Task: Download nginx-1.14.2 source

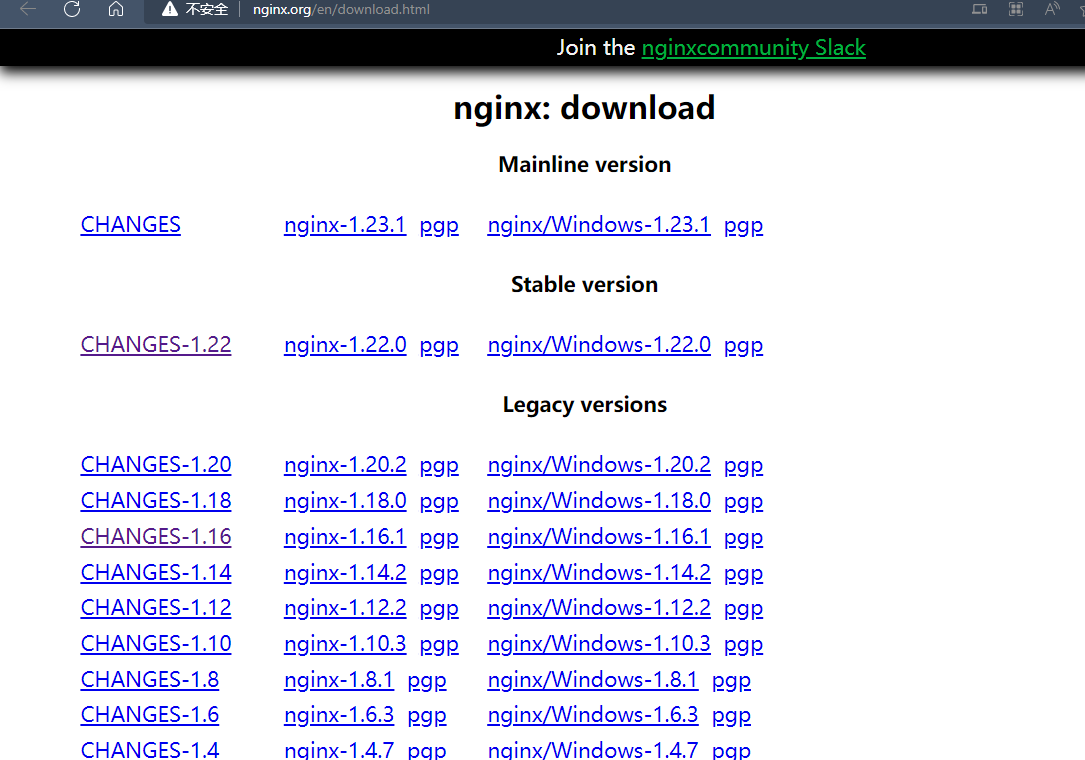Action: point(345,572)
